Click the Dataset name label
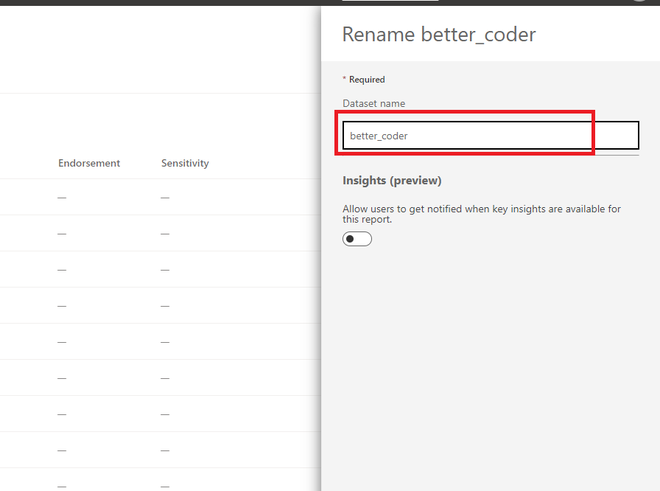 pyautogui.click(x=374, y=103)
